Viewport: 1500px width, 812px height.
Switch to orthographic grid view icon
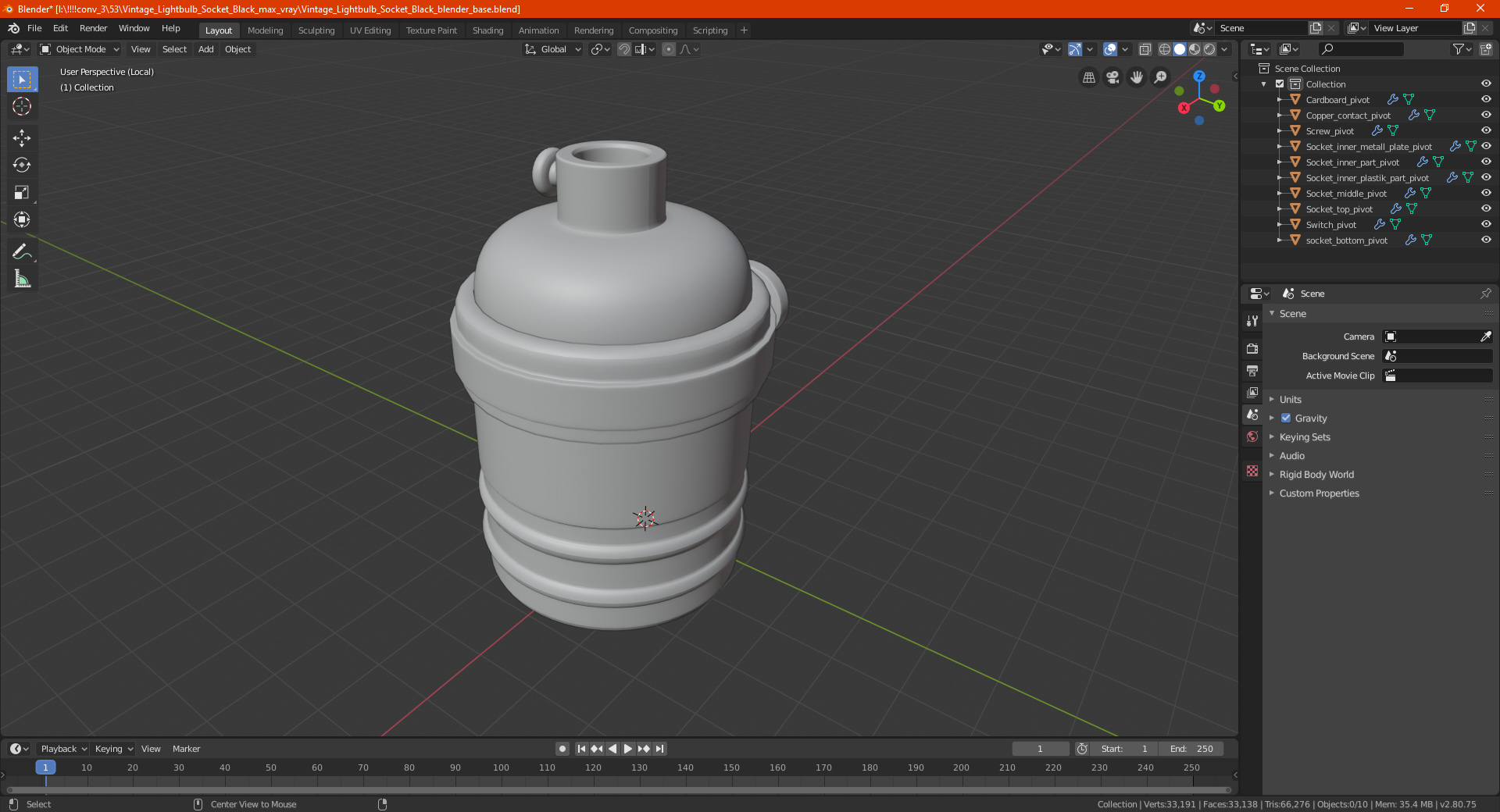coord(1088,77)
